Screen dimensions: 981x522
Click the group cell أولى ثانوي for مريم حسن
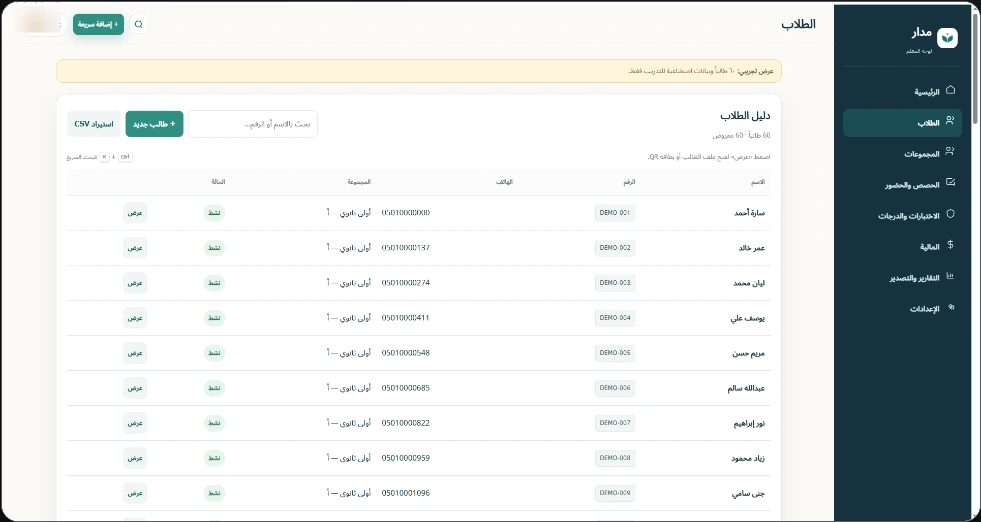point(348,353)
